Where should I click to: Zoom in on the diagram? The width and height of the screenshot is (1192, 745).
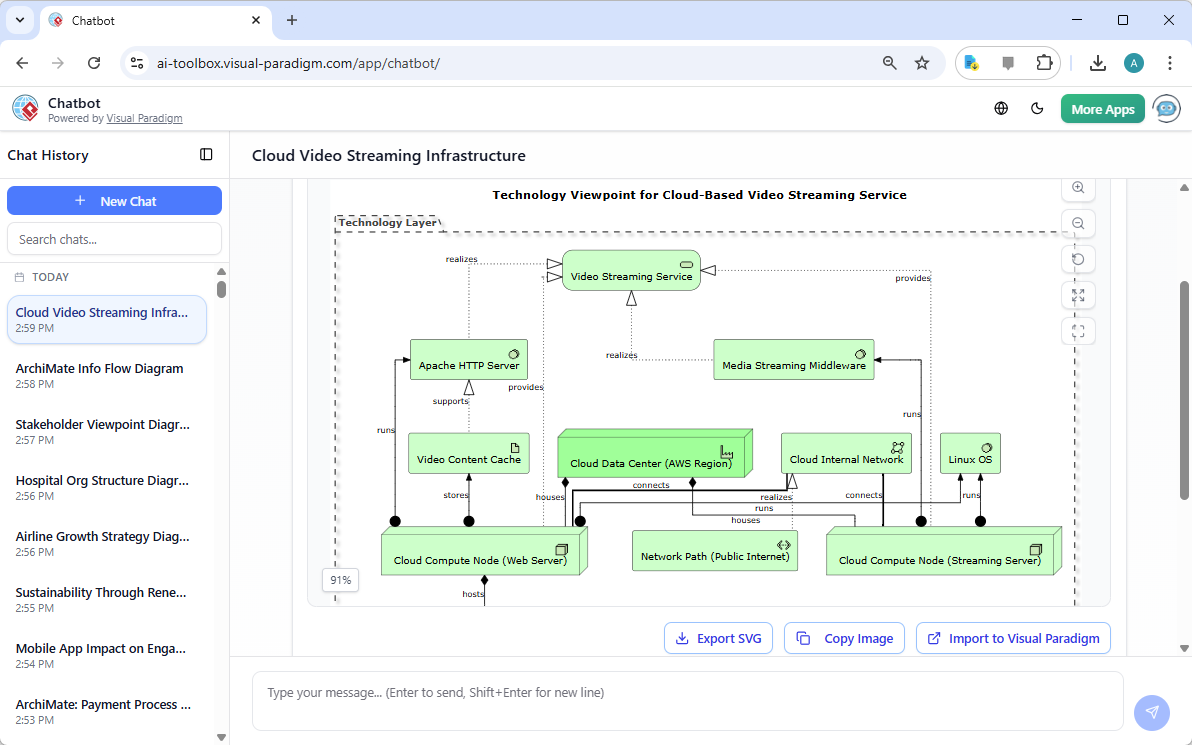click(1078, 188)
